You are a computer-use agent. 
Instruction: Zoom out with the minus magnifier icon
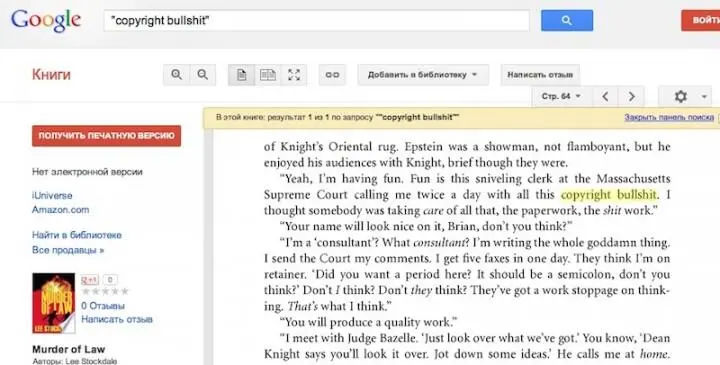pyautogui.click(x=202, y=74)
